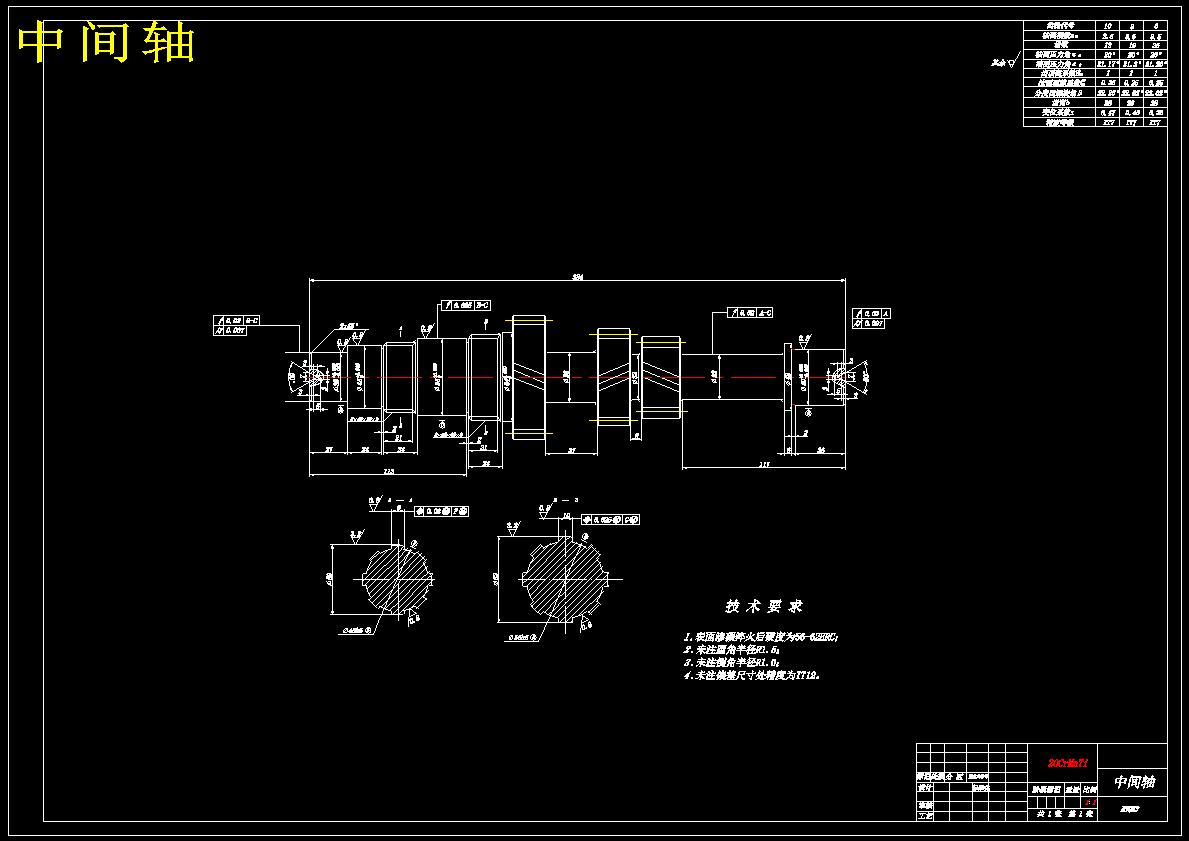Screen dimensions: 1189x841
Task: Select the tolerance frame referencing B-C above shaft
Action: click(466, 305)
